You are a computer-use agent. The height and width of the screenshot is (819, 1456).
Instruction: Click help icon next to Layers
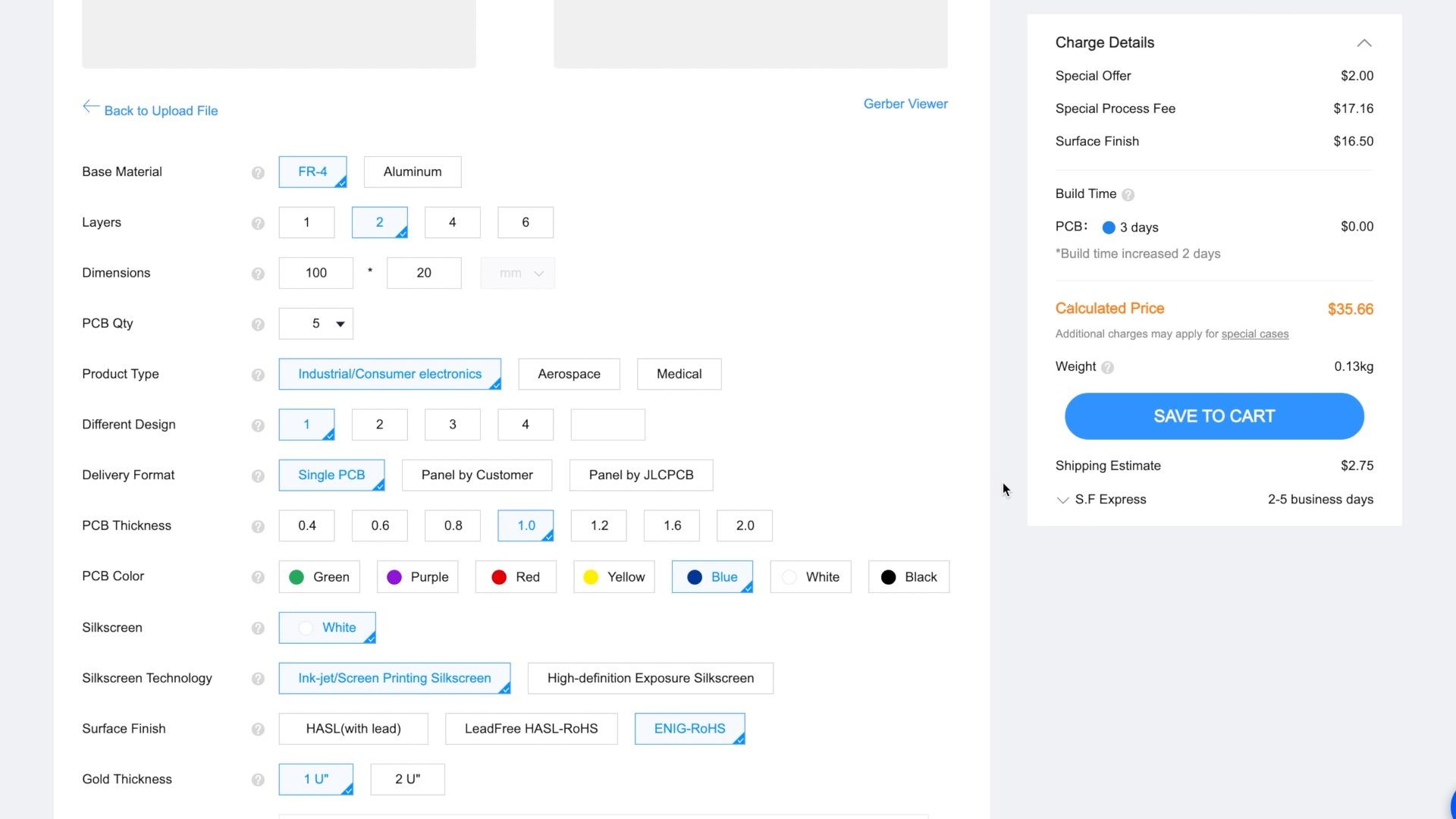[x=258, y=224]
